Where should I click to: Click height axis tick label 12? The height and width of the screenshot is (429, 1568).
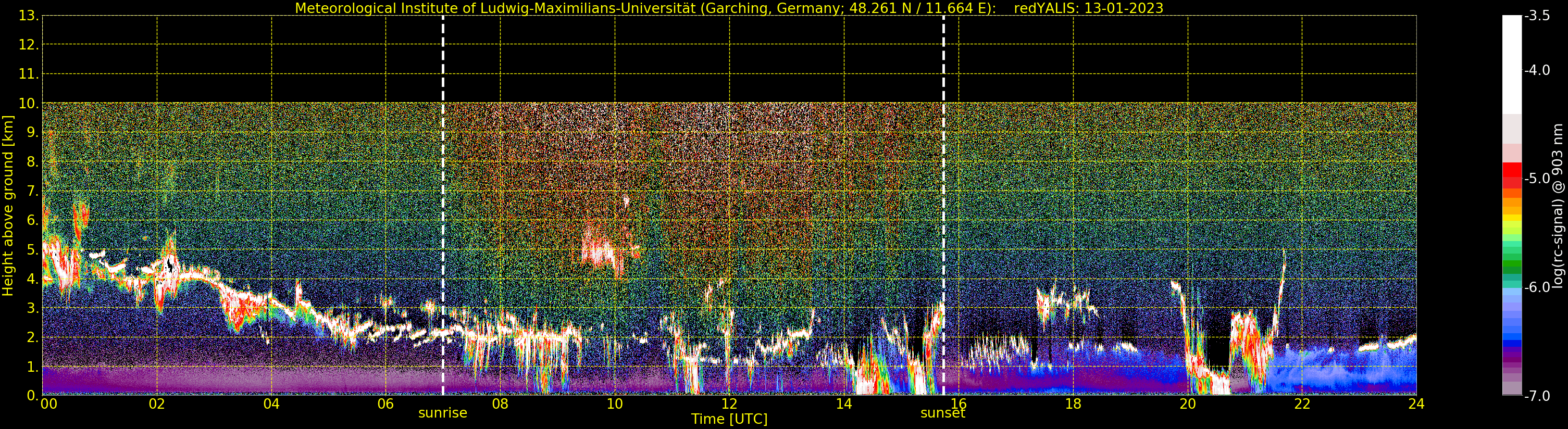(29, 45)
